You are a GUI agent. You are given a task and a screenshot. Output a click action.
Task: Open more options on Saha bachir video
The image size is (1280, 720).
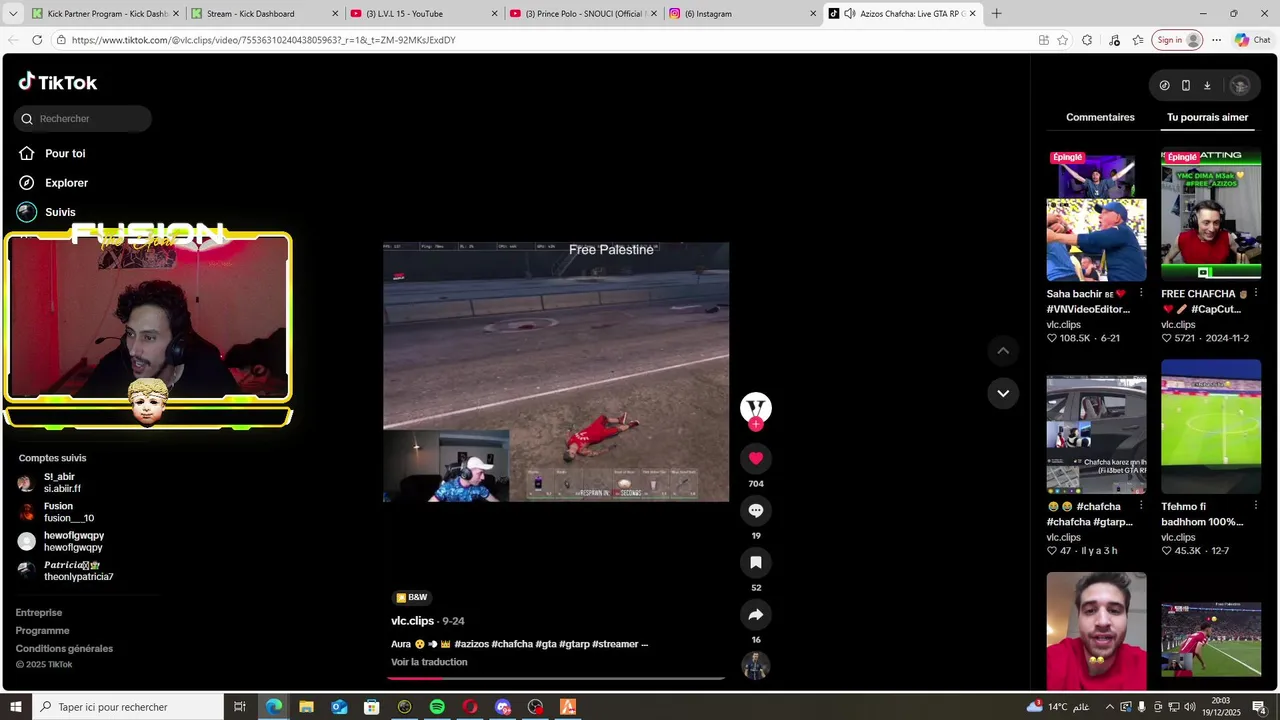click(1141, 294)
